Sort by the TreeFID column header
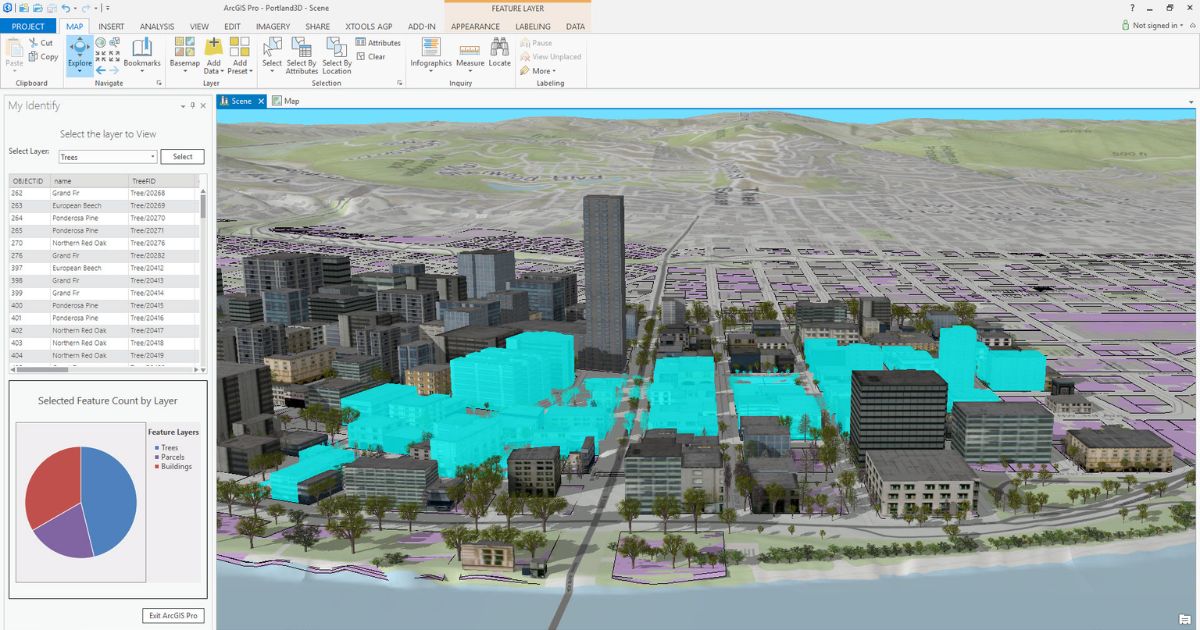 click(160, 181)
